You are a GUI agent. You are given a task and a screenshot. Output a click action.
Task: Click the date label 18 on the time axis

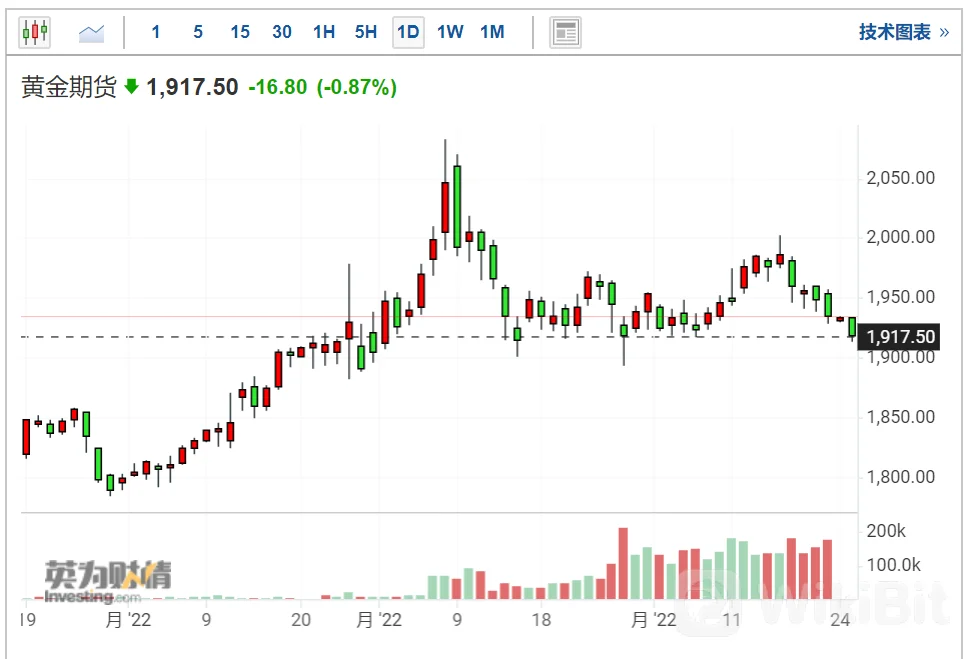tap(541, 620)
